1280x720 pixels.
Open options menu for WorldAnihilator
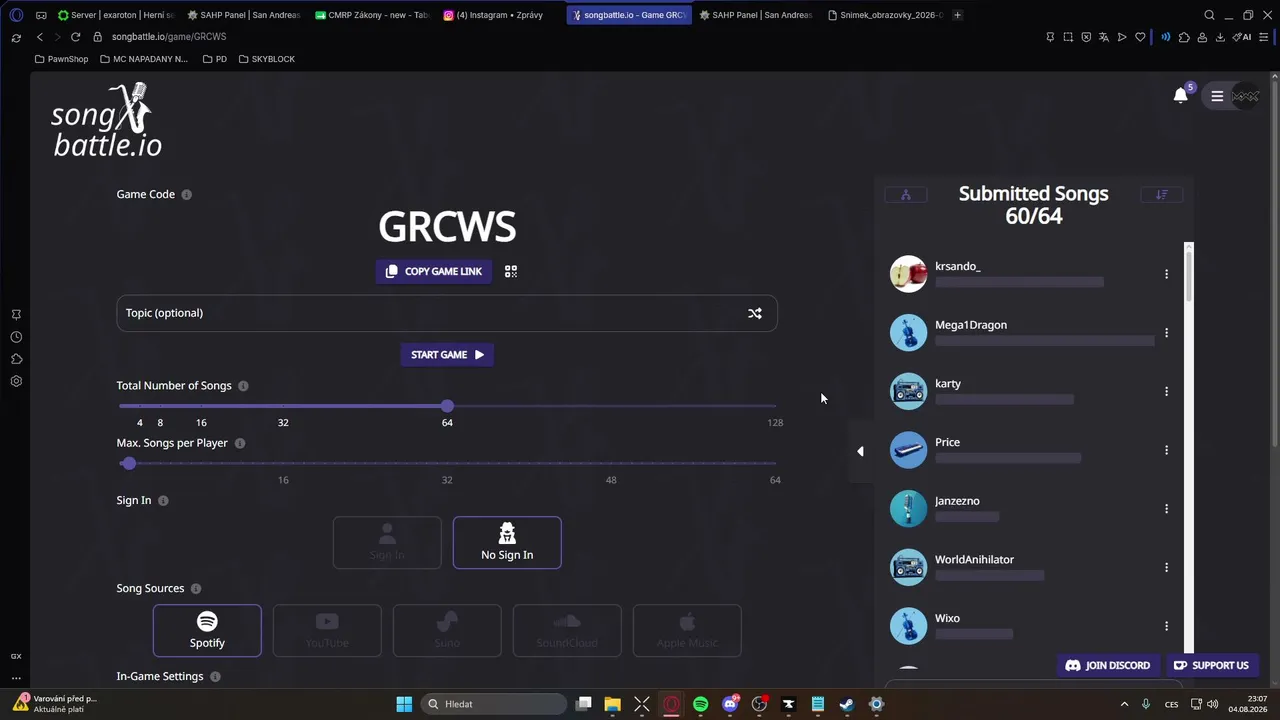tap(1166, 567)
